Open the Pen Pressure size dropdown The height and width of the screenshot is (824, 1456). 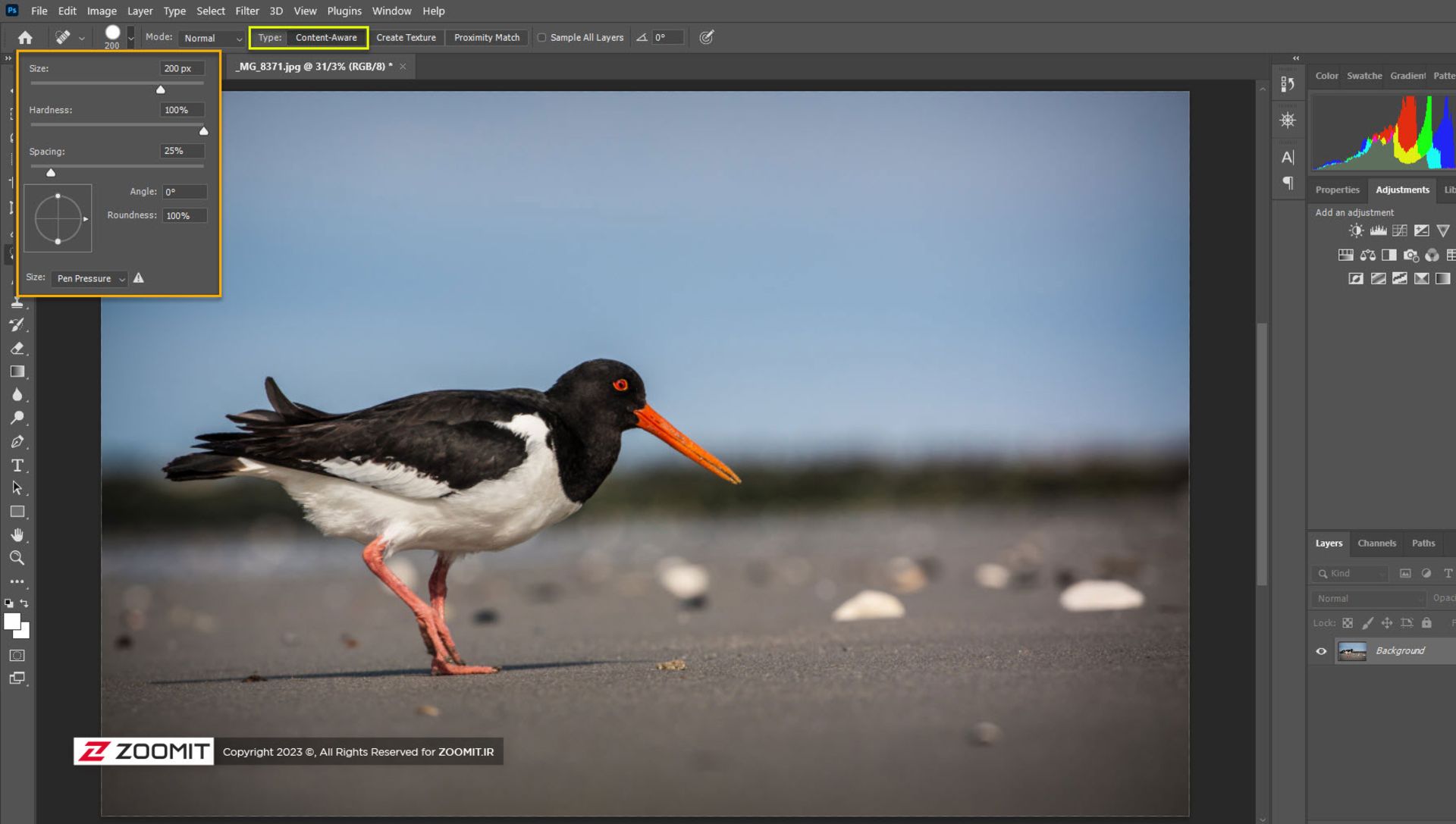click(x=90, y=279)
